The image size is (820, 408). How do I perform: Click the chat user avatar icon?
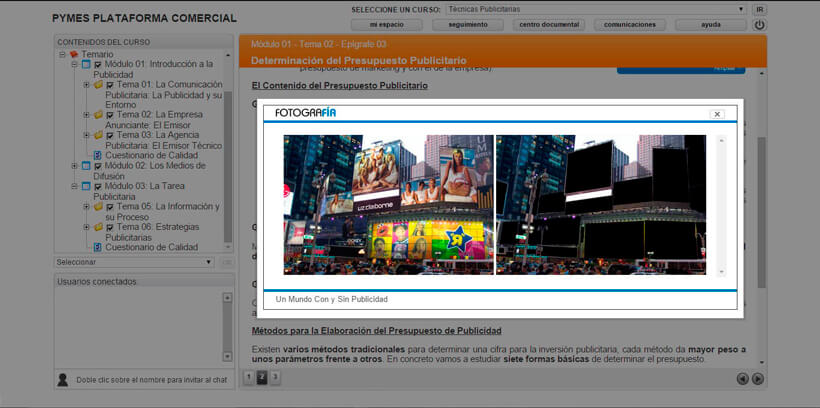pyautogui.click(x=63, y=380)
